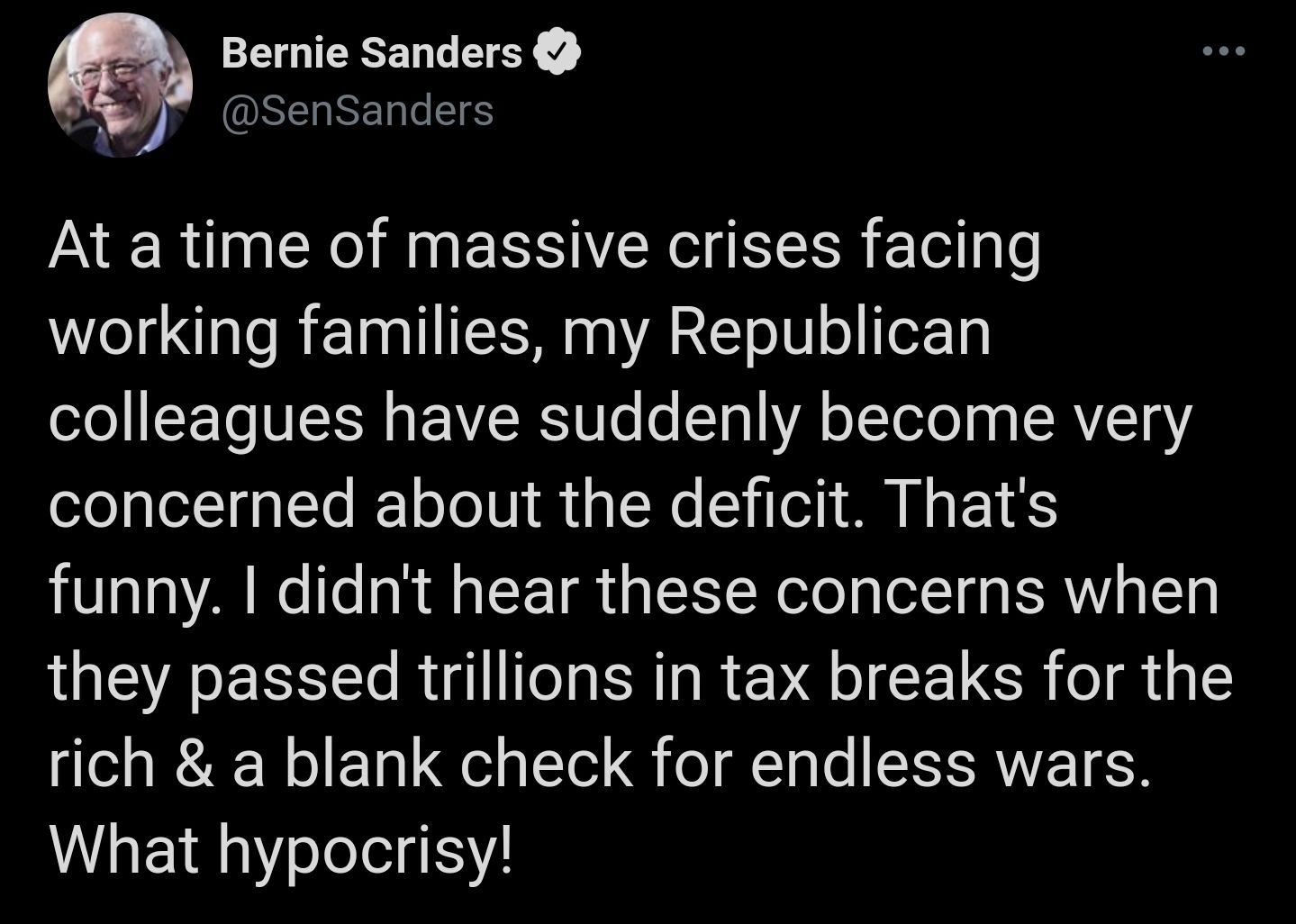1296x924 pixels.
Task: Click the phrase 'What hypocrisy!' in the tweet
Action: click(x=280, y=845)
